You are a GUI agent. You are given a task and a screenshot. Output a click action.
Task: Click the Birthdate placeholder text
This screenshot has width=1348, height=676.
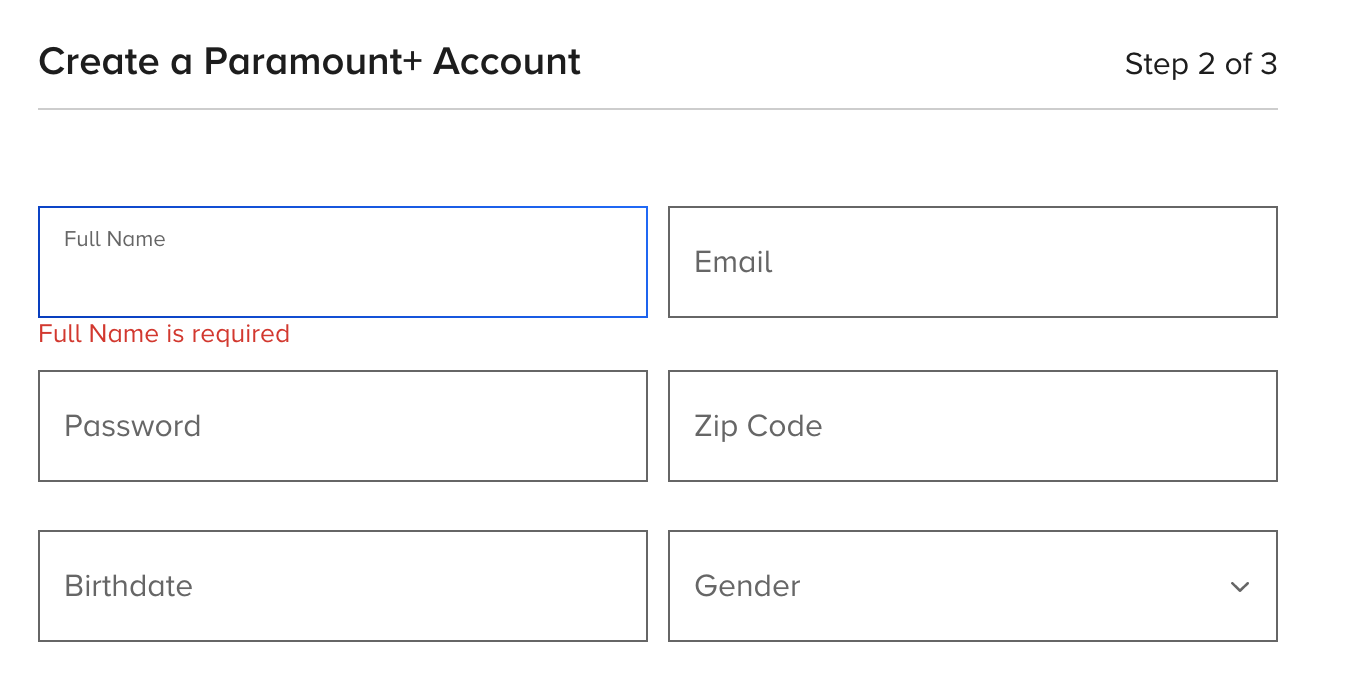coord(128,586)
